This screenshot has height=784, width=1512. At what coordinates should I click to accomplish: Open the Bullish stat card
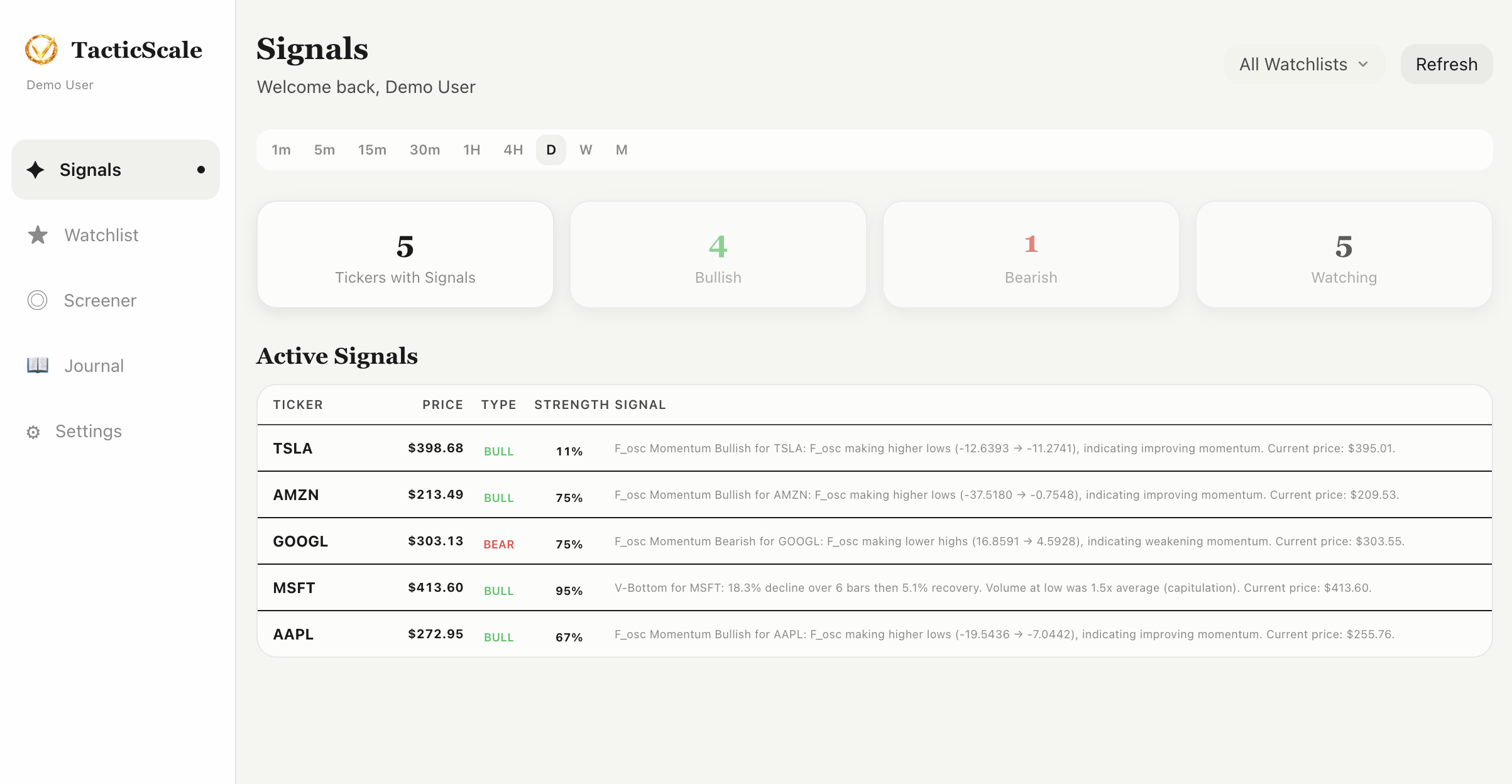pyautogui.click(x=718, y=254)
